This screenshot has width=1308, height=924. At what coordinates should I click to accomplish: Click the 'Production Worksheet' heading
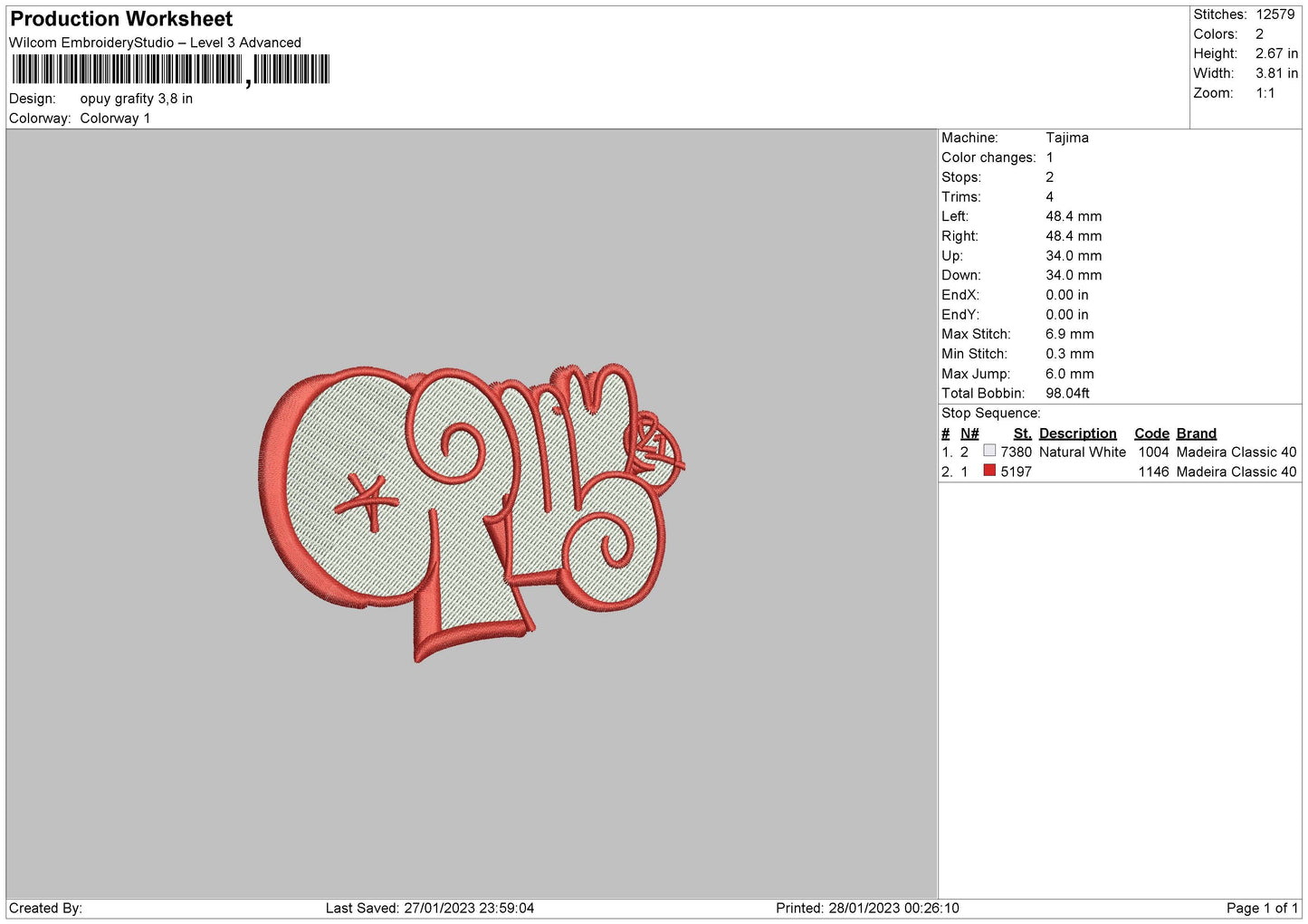point(121,19)
